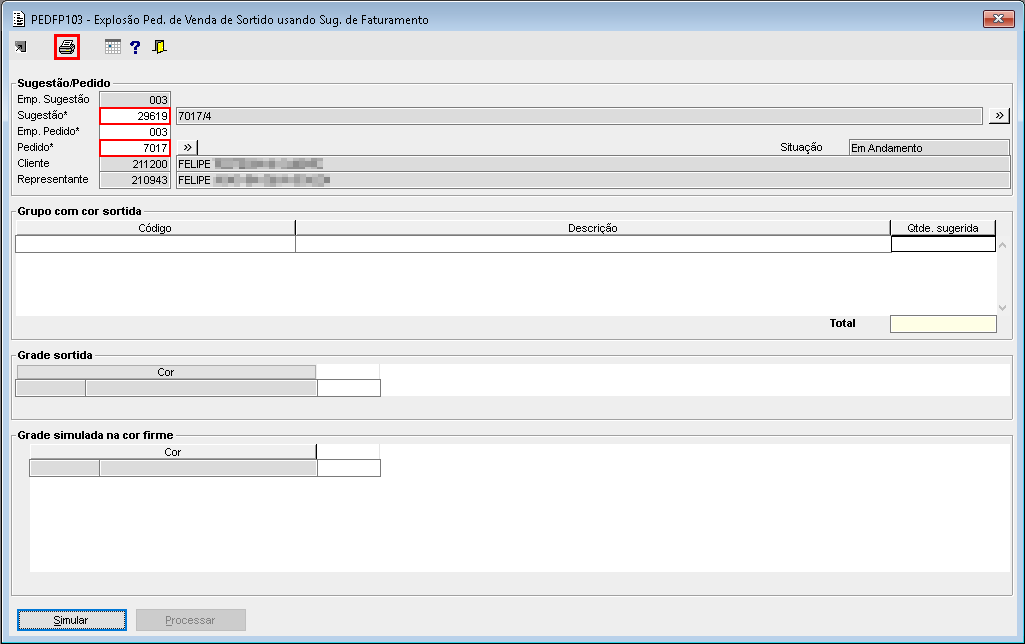
Task: Click the Pedido number input field
Action: 135,148
